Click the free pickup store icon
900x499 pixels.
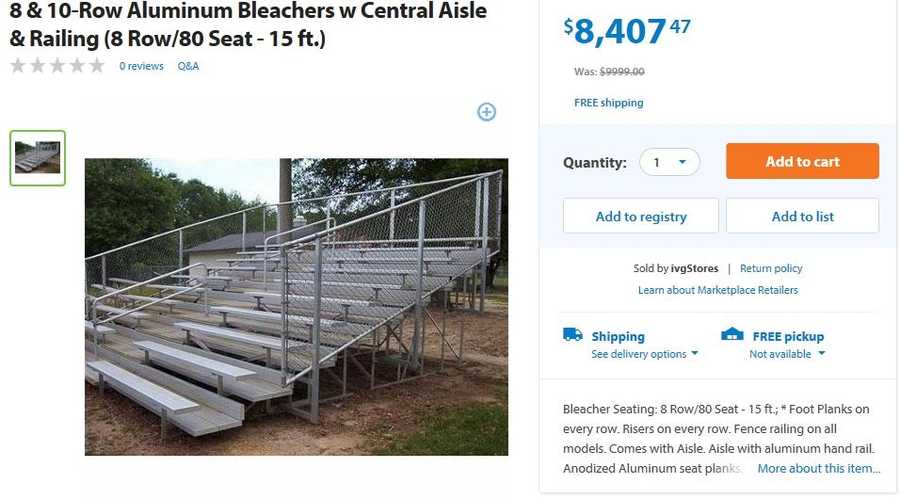point(732,335)
